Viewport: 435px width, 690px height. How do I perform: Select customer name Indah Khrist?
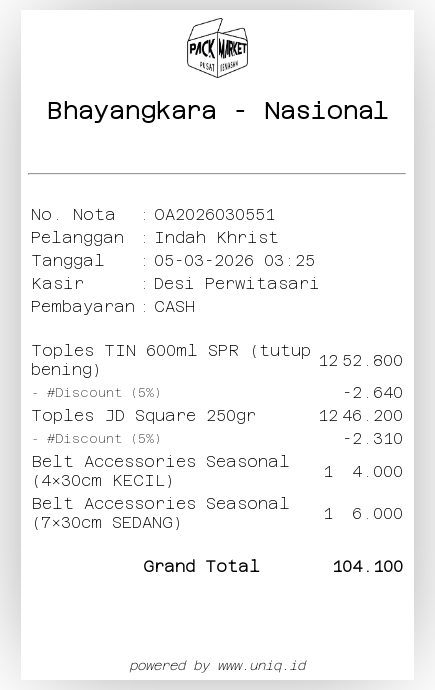click(x=216, y=238)
